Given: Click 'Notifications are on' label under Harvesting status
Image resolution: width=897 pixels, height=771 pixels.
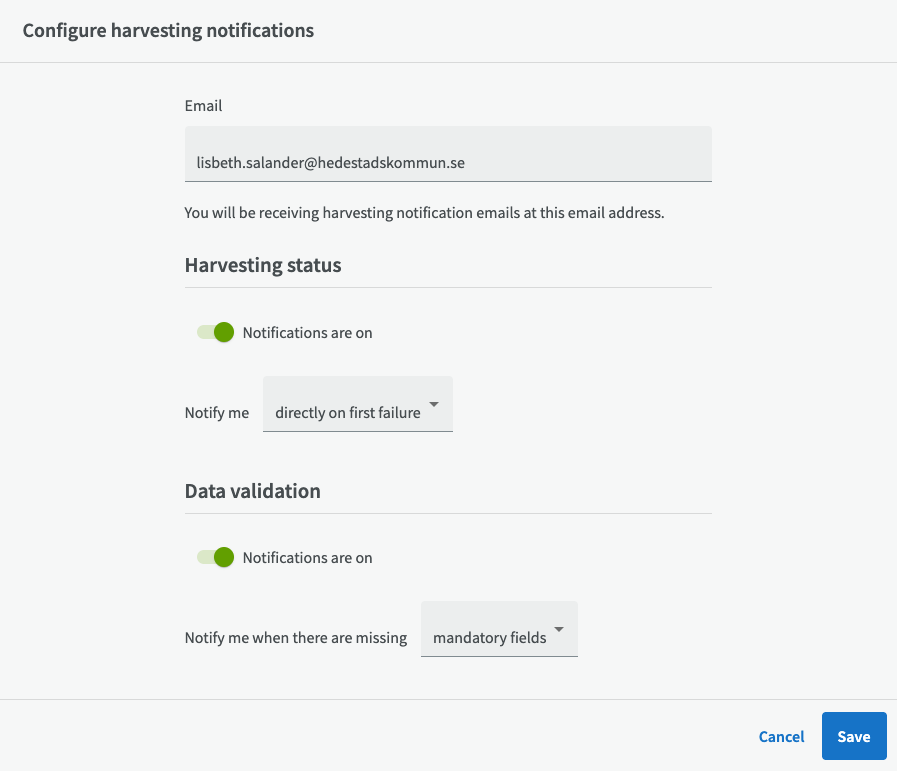Looking at the screenshot, I should pyautogui.click(x=307, y=333).
